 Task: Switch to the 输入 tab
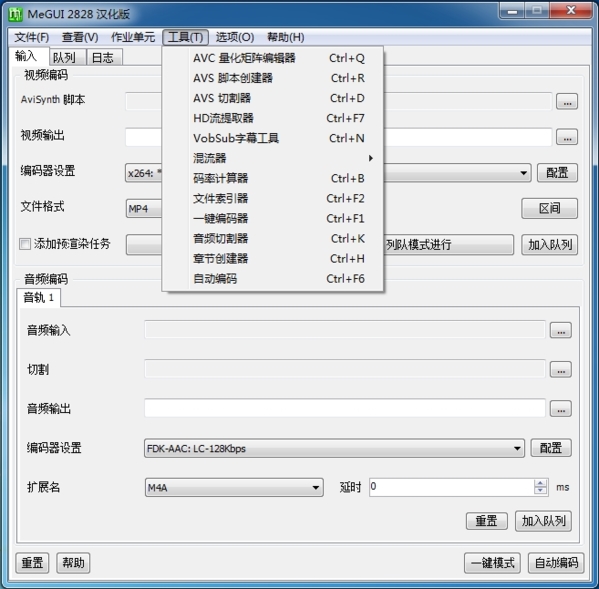(x=28, y=57)
